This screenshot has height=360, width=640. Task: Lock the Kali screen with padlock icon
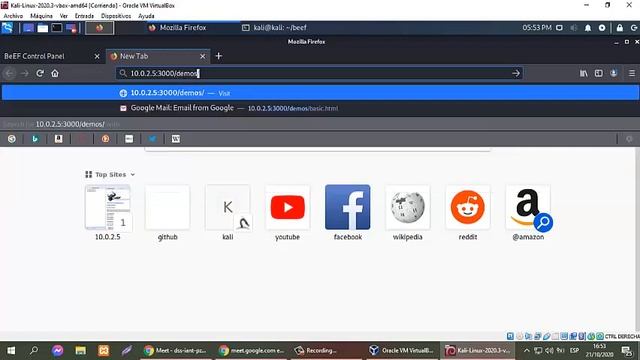620,28
